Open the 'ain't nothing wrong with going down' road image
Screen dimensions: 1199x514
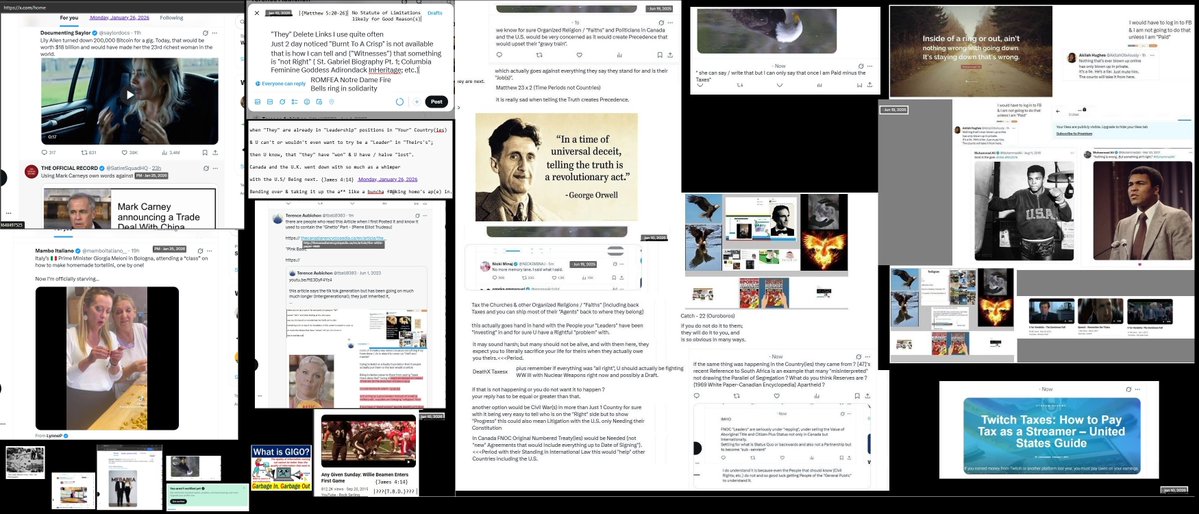click(970, 51)
